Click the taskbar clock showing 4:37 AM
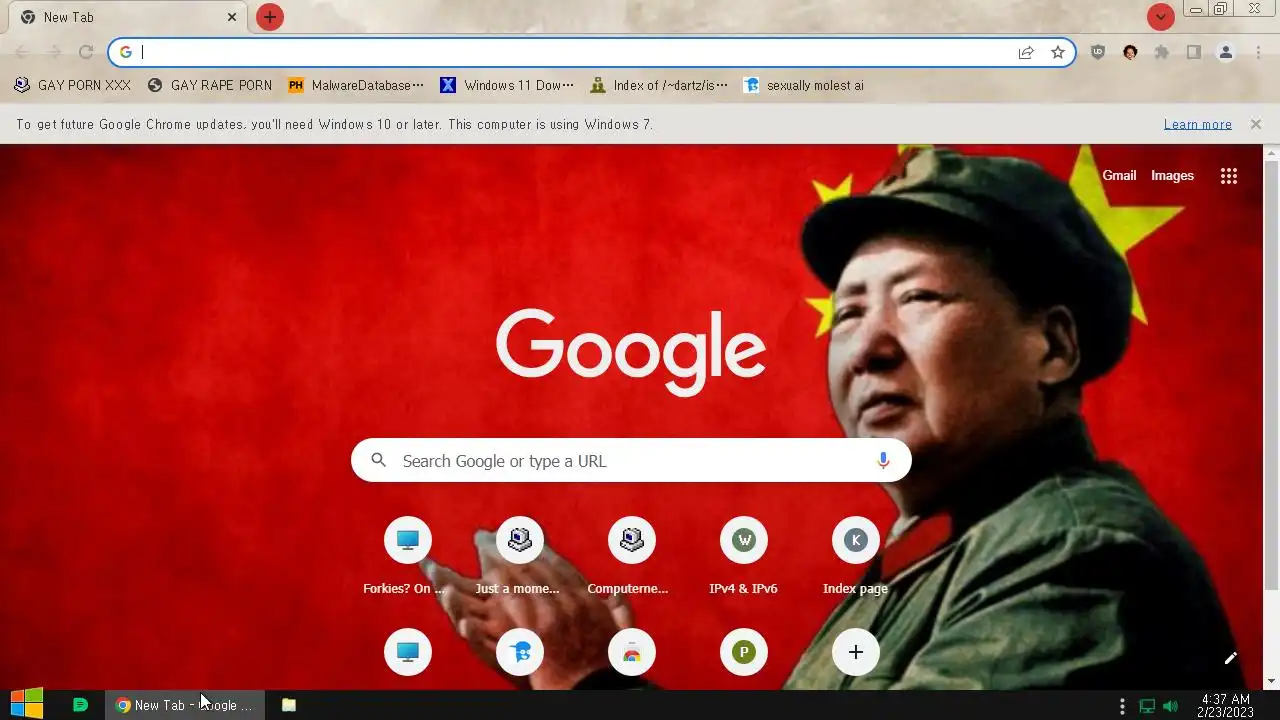This screenshot has width=1280, height=720. [x=1225, y=705]
